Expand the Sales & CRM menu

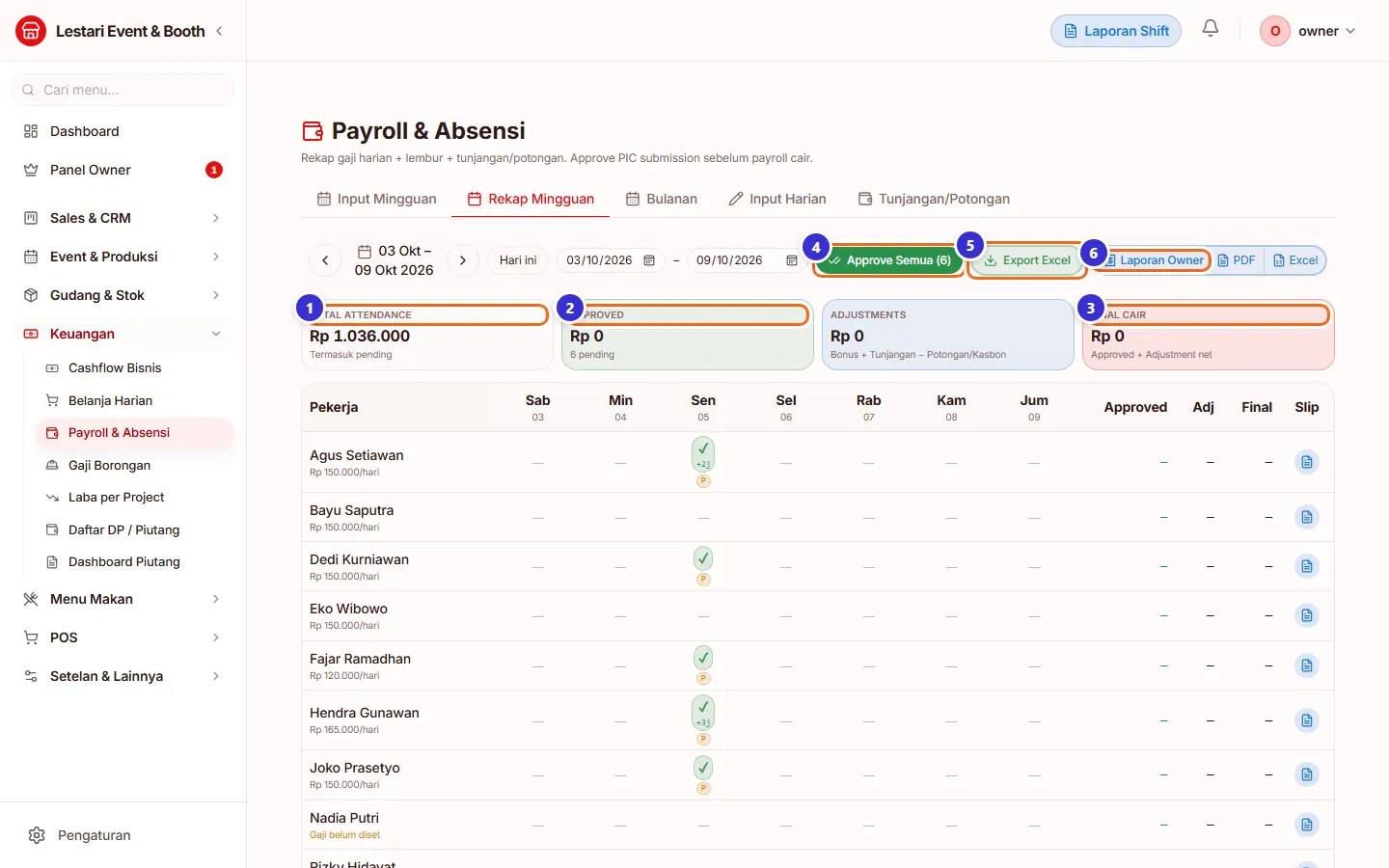(123, 218)
